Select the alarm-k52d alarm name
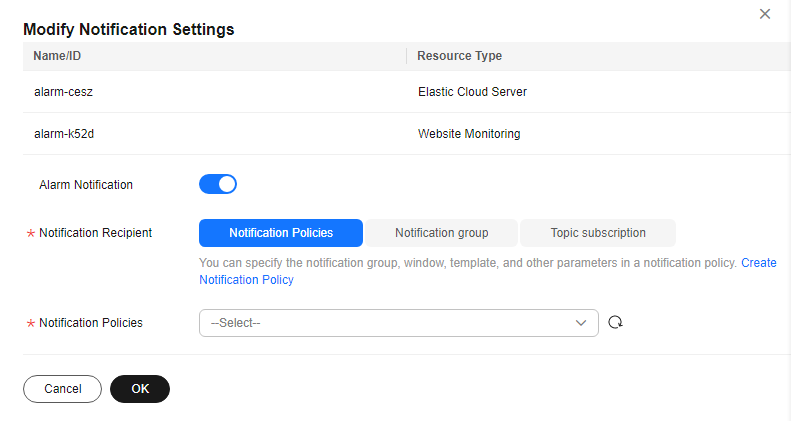This screenshot has height=421, width=794. 64,134
